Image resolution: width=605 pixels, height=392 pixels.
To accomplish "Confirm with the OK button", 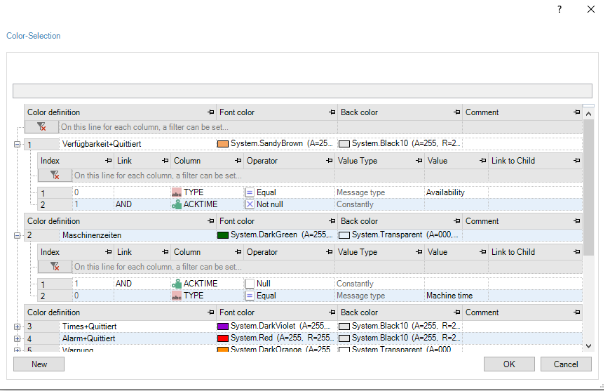I will (x=509, y=364).
